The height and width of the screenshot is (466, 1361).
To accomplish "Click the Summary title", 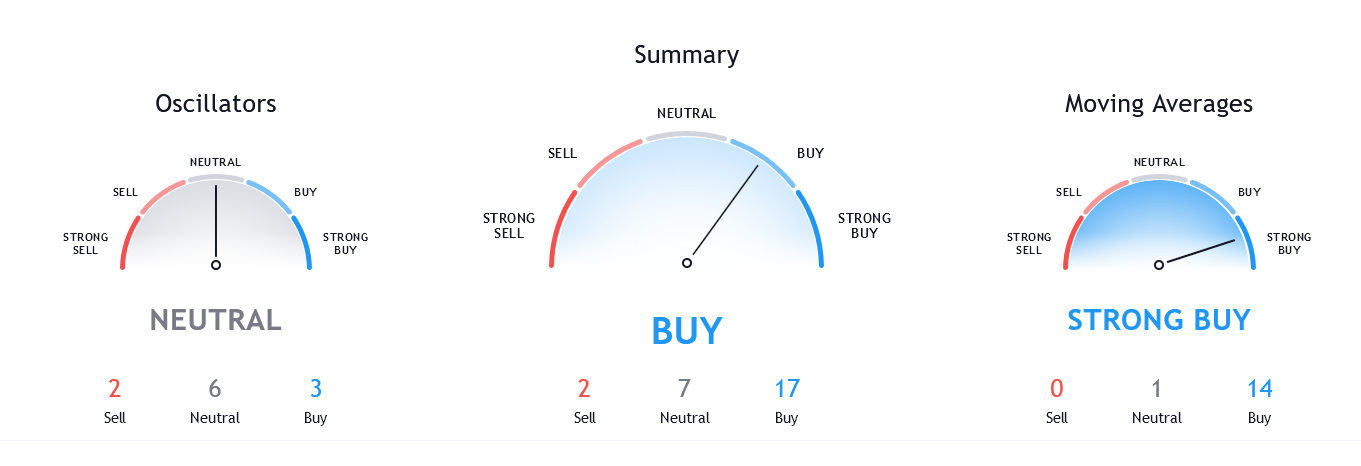I will coord(687,54).
